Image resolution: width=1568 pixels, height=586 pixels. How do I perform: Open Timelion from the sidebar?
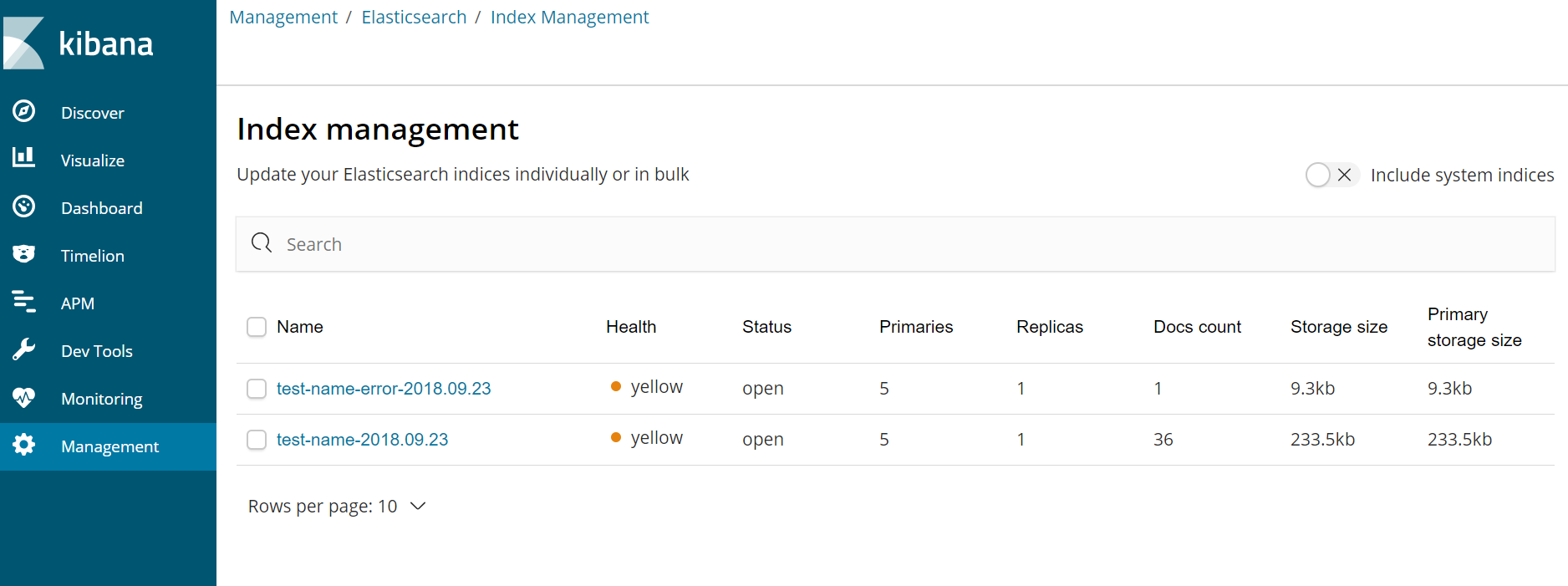tap(108, 255)
